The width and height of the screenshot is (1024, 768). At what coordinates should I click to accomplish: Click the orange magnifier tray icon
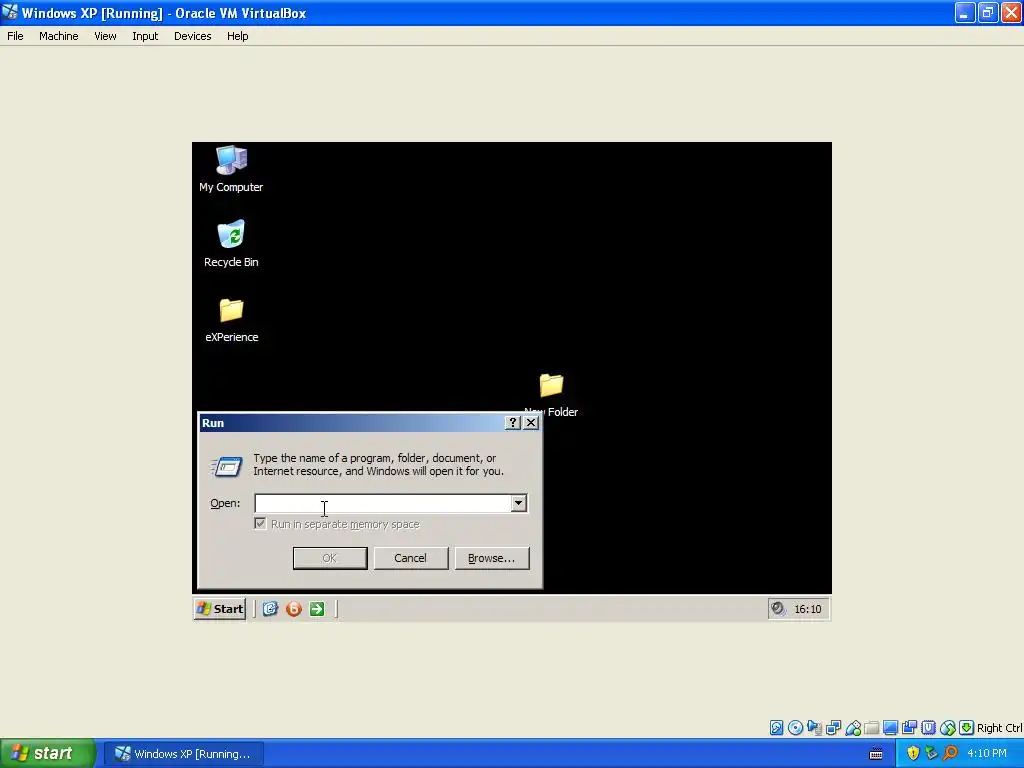pyautogui.click(x=950, y=754)
